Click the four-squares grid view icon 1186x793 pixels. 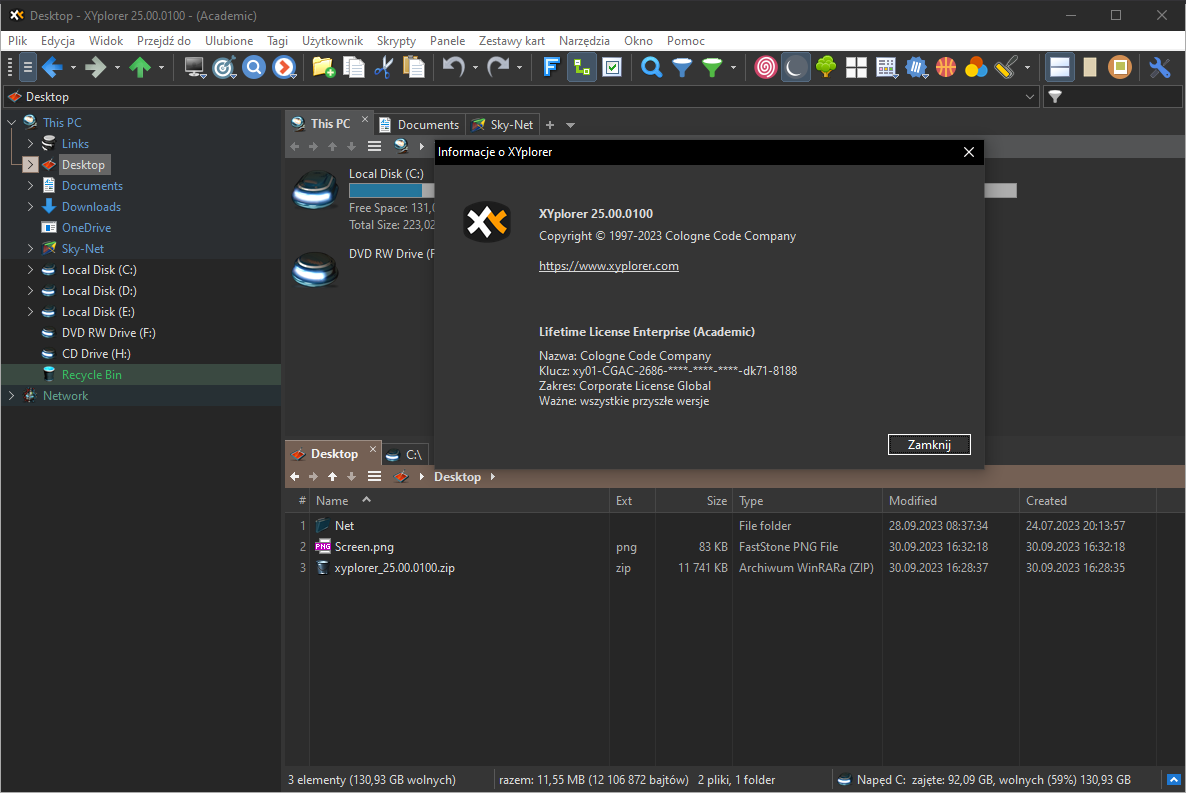(856, 68)
